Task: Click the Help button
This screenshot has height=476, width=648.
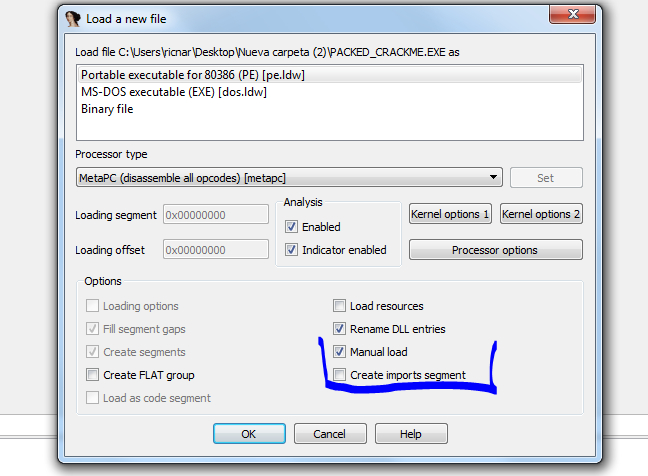Action: pyautogui.click(x=410, y=434)
